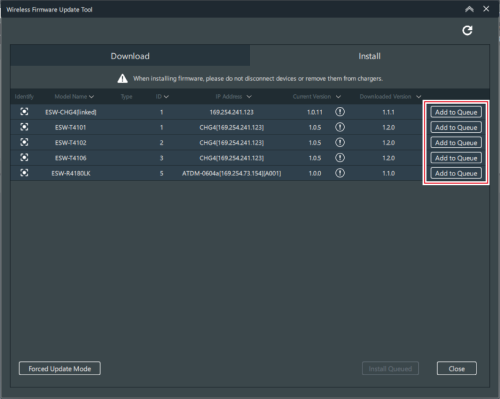The image size is (500, 399).
Task: Switch to the Install tab
Action: pyautogui.click(x=369, y=56)
